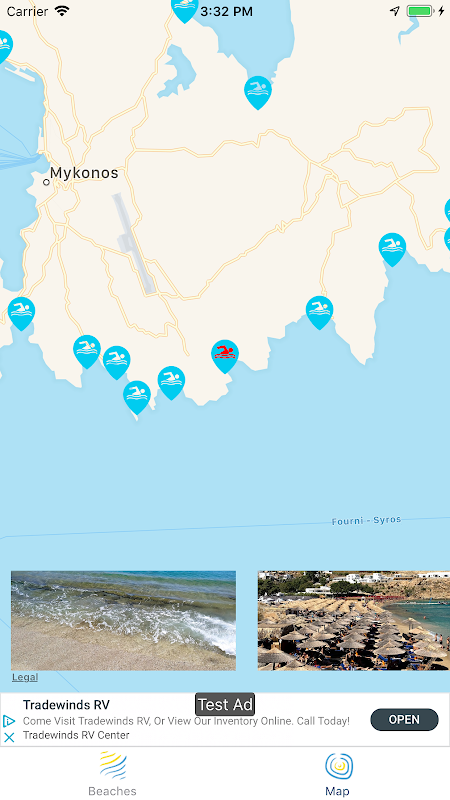
Task: Select the Map tab
Action: point(337,773)
